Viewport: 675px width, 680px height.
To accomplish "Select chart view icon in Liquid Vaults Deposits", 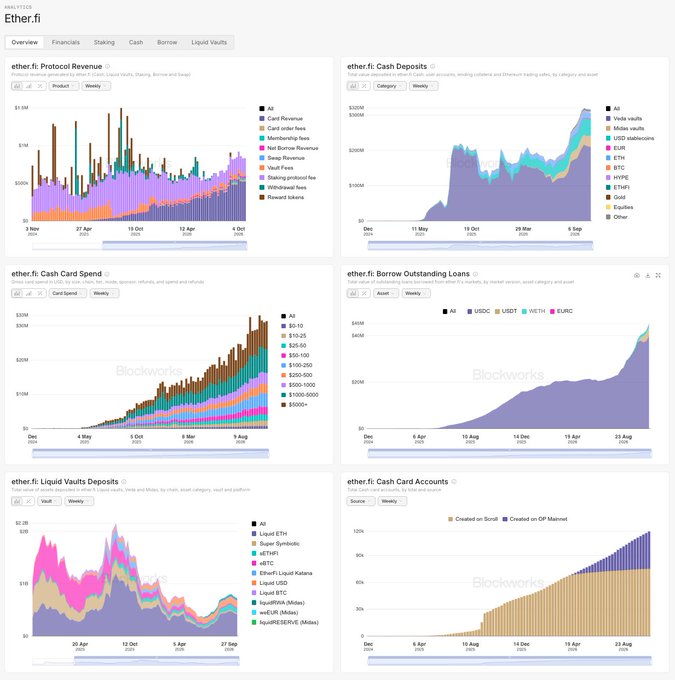I will [17, 501].
